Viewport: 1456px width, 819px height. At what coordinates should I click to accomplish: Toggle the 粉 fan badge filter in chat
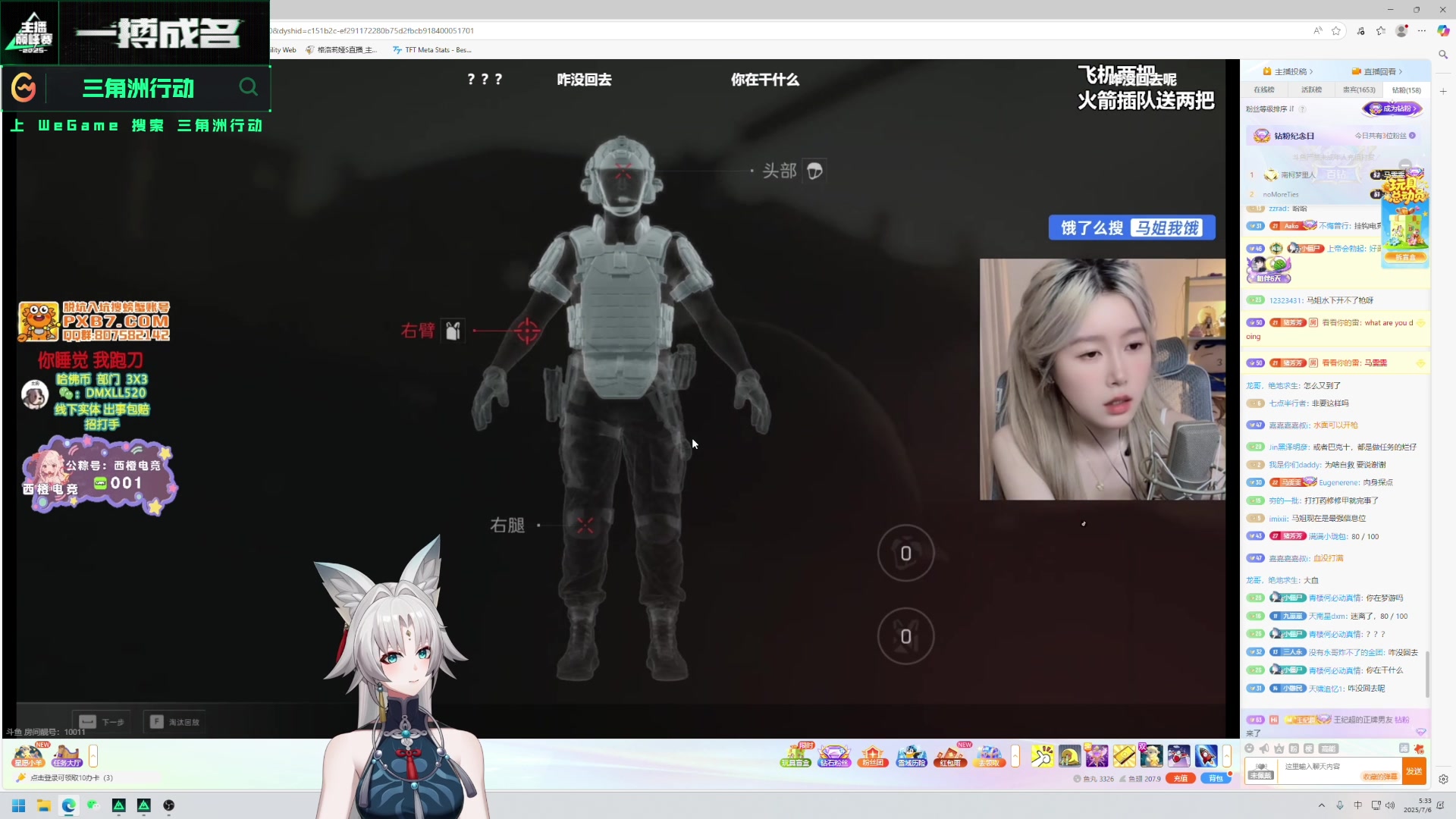click(x=1294, y=748)
